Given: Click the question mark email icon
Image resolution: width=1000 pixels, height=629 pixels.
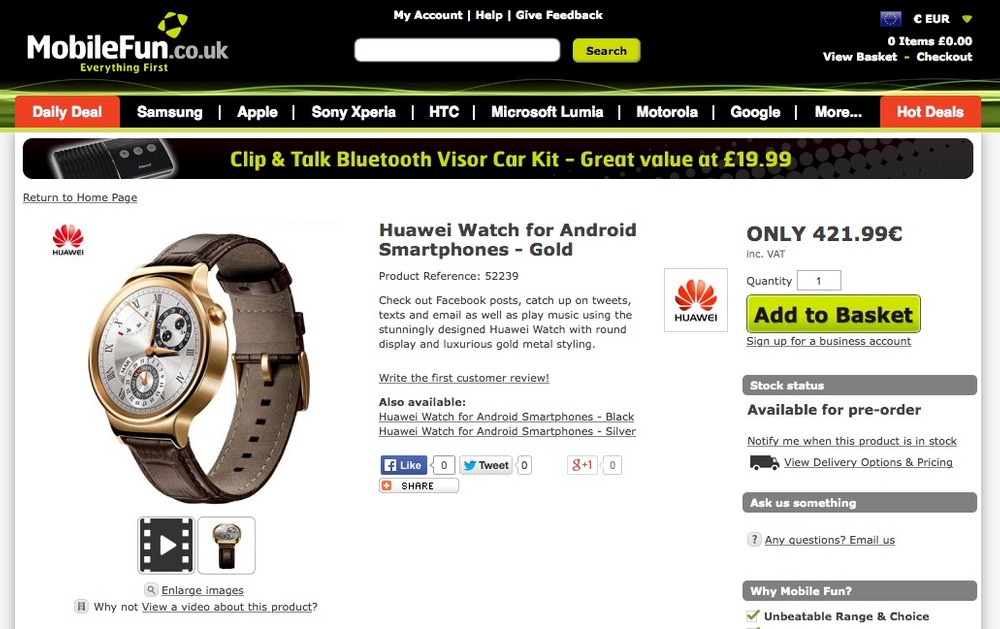Looking at the screenshot, I should [x=754, y=539].
